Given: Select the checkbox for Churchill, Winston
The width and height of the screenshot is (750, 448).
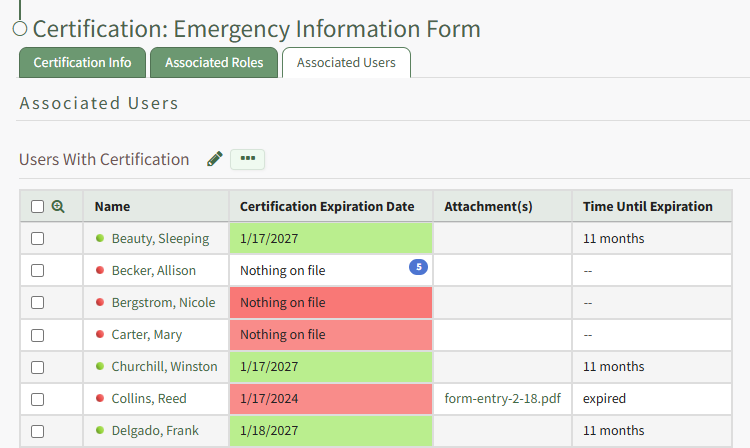Looking at the screenshot, I should click(x=37, y=367).
